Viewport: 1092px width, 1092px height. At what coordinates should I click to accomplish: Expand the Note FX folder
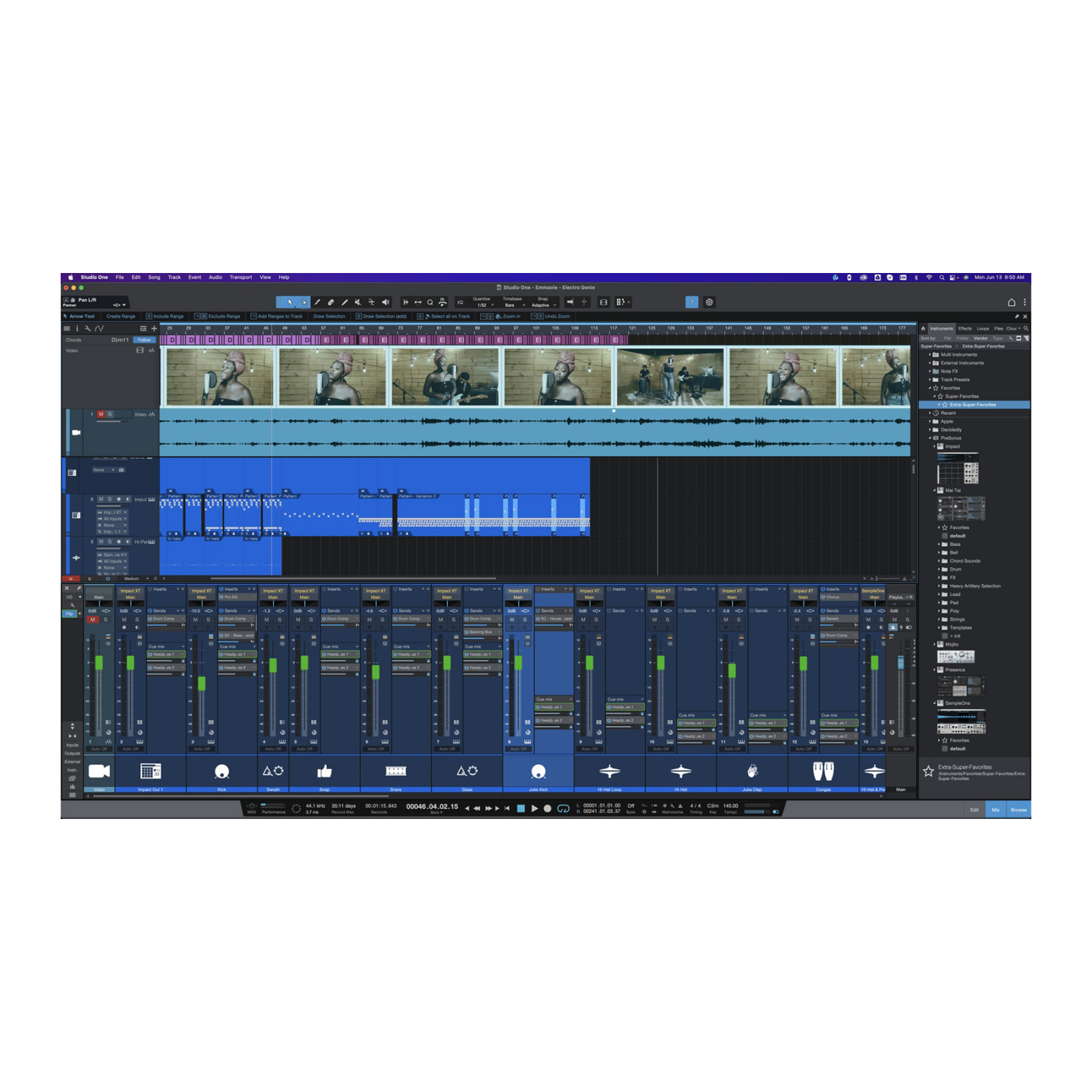930,371
